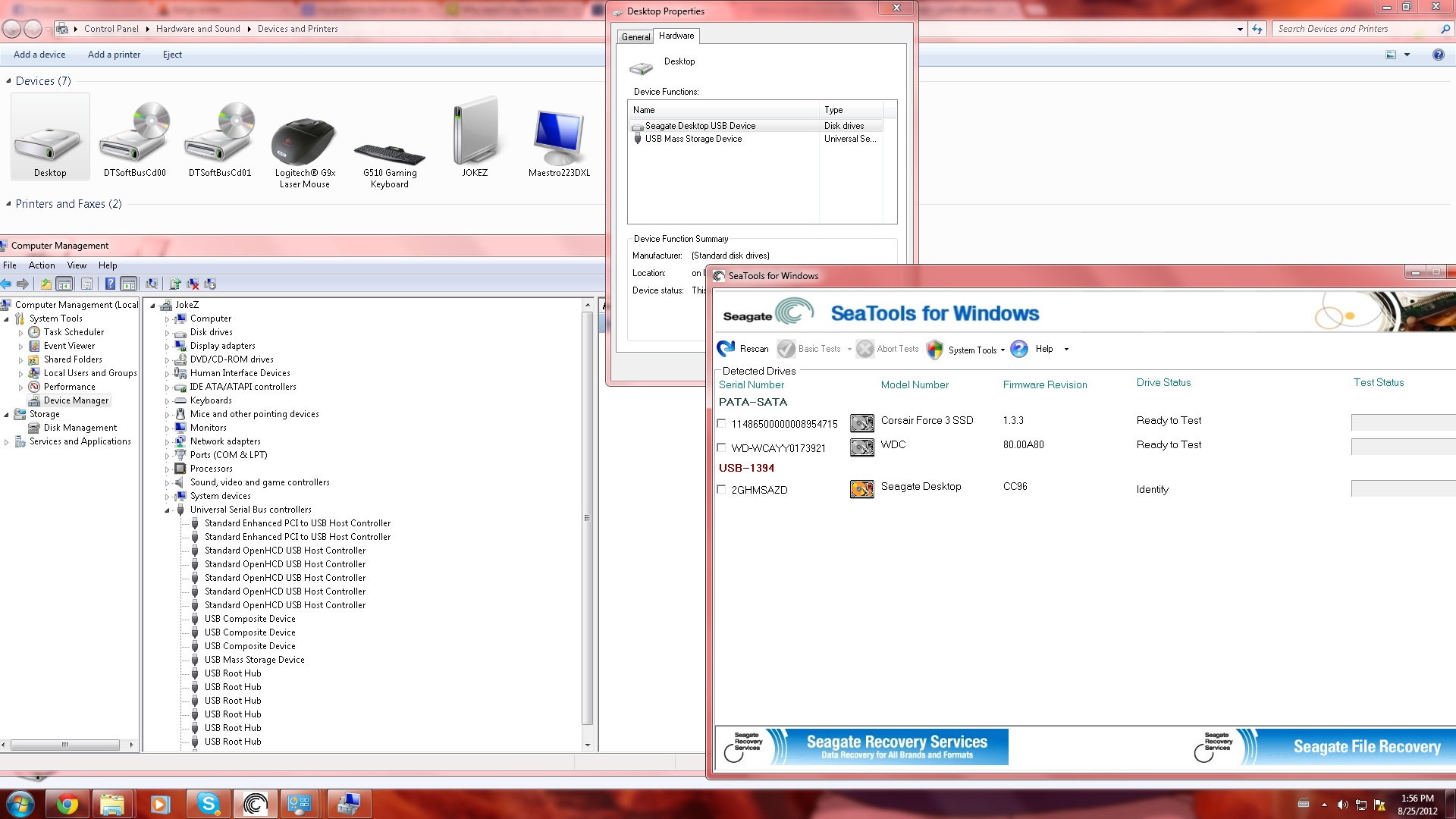Image resolution: width=1456 pixels, height=819 pixels.
Task: Click the Hardware and Sound breadcrumb
Action: pyautogui.click(x=198, y=29)
